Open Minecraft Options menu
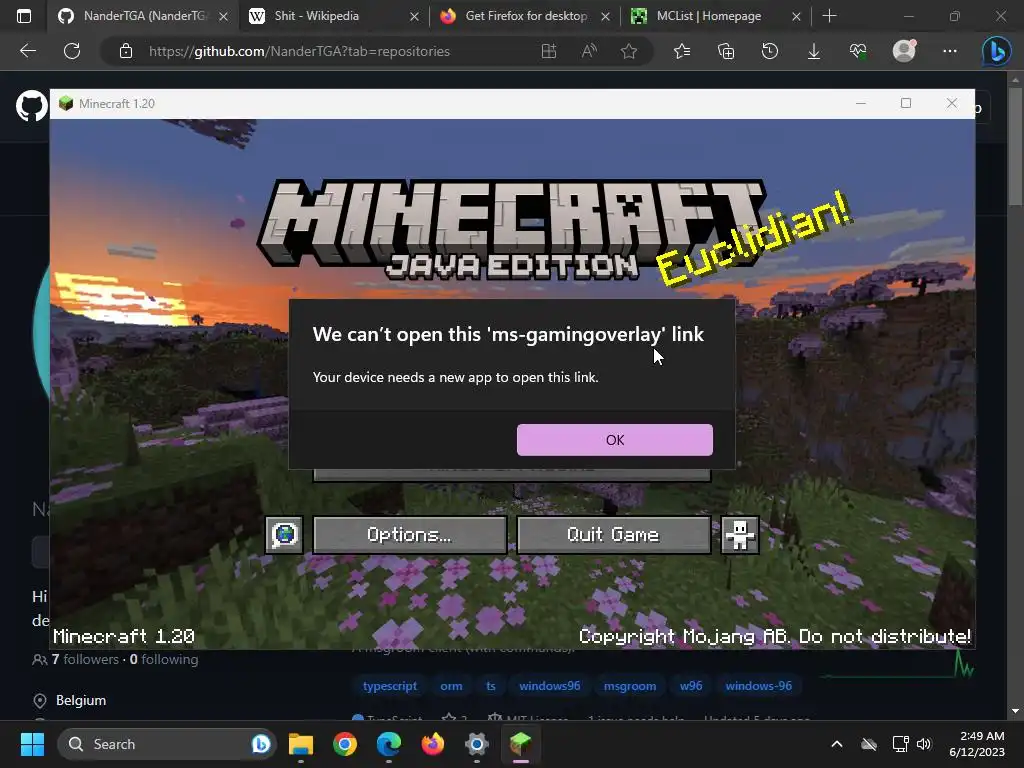This screenshot has width=1024, height=768. (x=409, y=535)
